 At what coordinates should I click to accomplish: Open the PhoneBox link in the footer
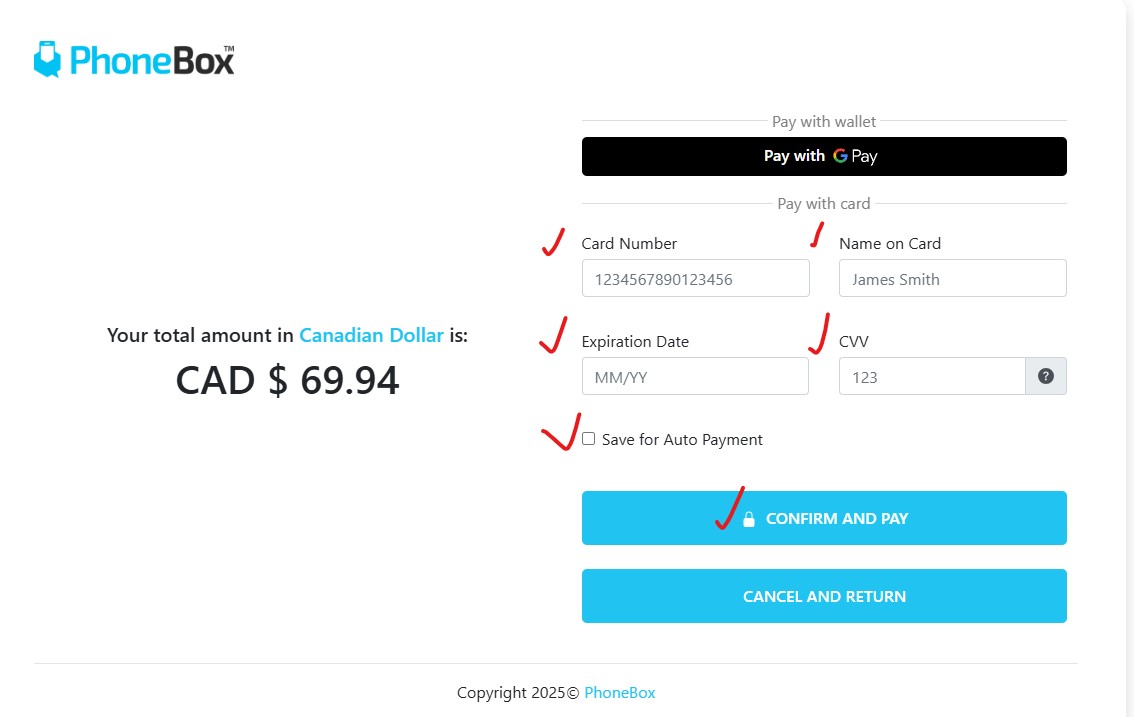(x=620, y=692)
